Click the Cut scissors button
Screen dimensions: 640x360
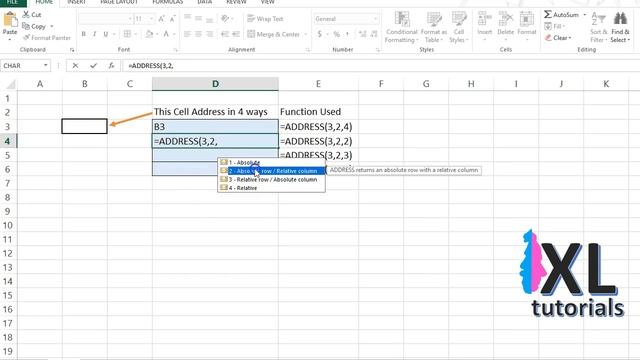point(32,15)
